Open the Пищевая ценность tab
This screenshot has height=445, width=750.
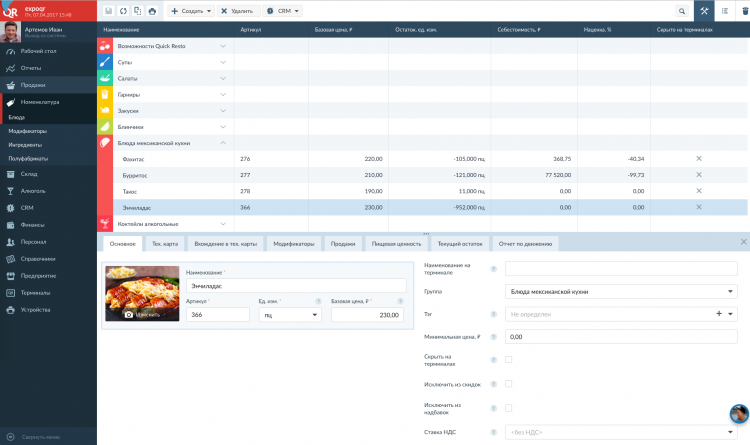396,243
